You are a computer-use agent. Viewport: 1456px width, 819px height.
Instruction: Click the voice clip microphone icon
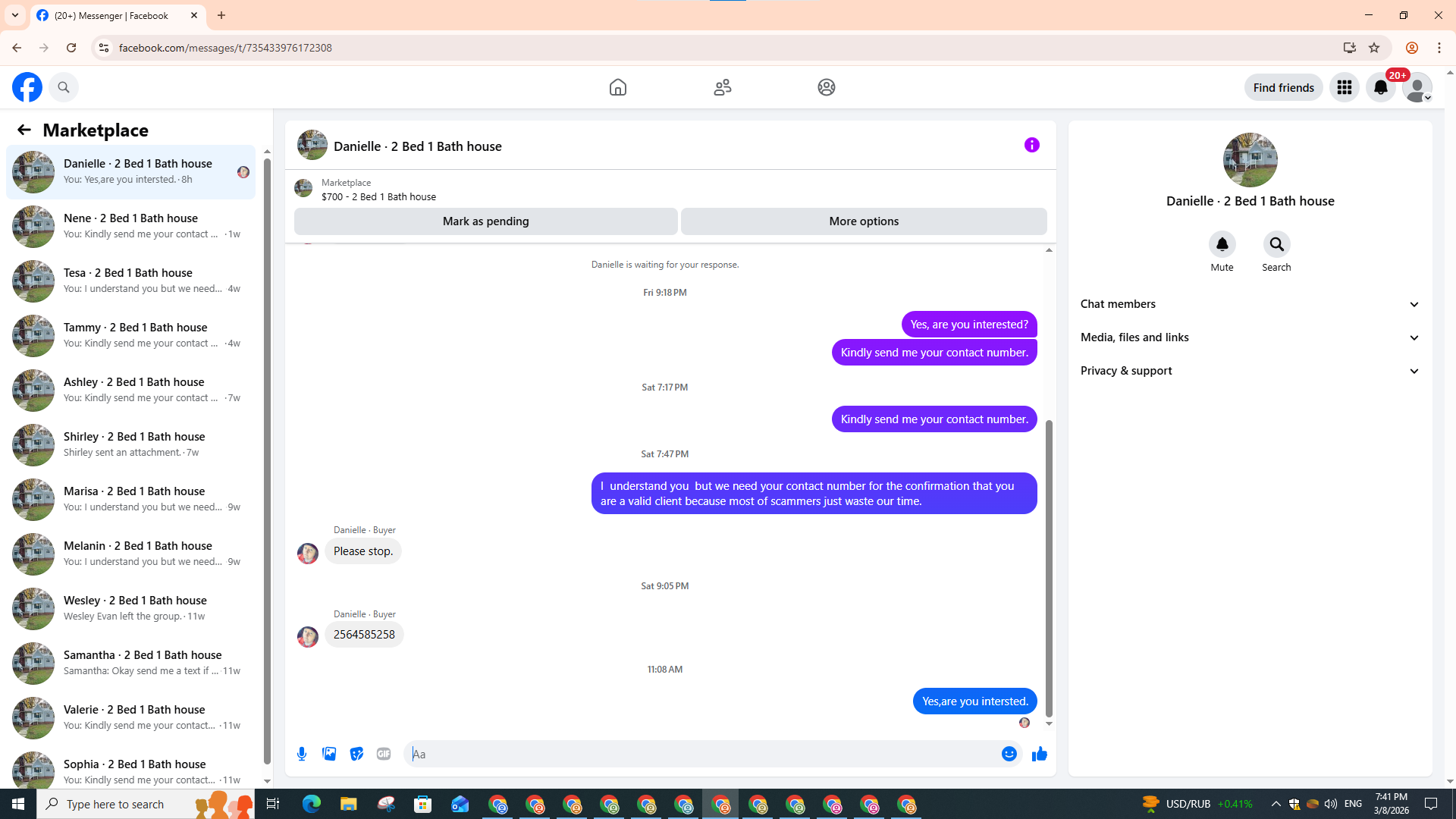(x=302, y=754)
